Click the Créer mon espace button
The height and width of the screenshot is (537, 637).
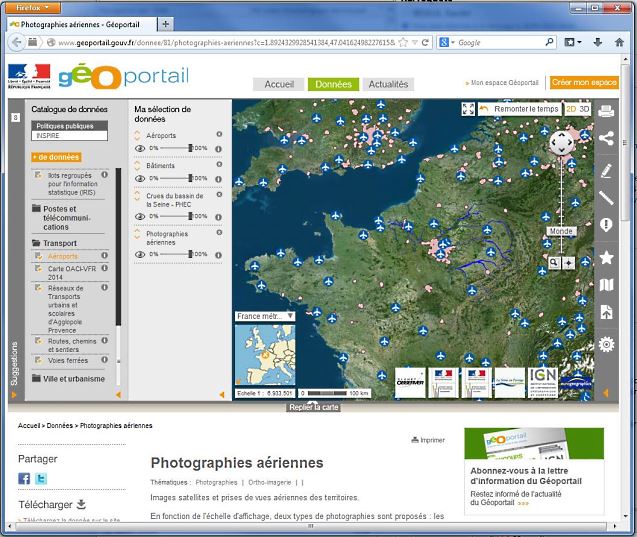(x=583, y=83)
